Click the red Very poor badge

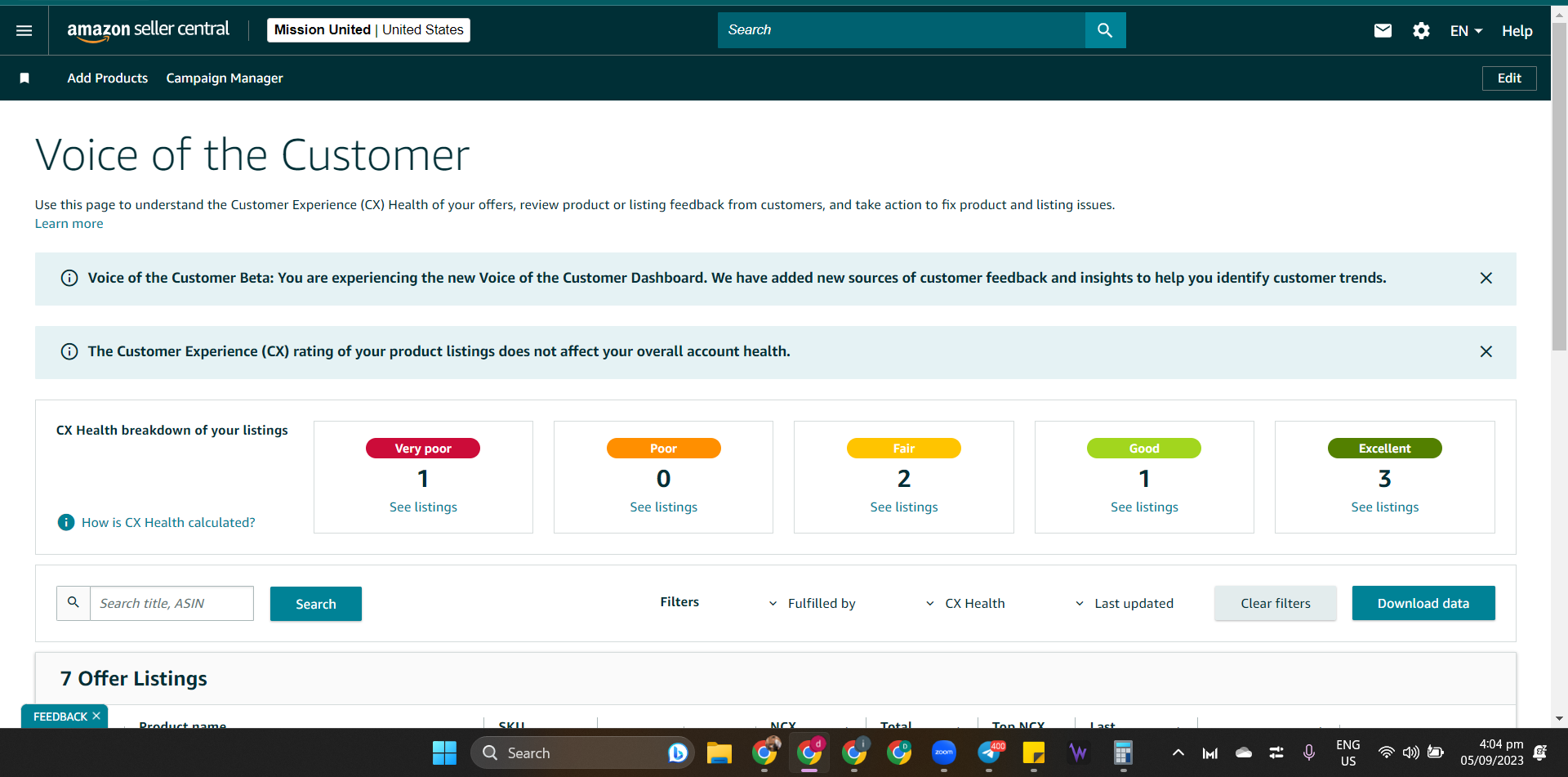click(x=423, y=449)
